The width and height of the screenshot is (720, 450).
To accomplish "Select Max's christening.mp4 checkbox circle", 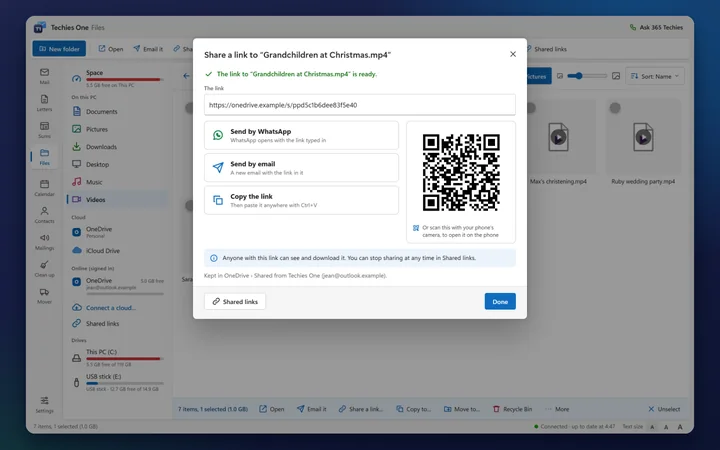I will pos(531,108).
